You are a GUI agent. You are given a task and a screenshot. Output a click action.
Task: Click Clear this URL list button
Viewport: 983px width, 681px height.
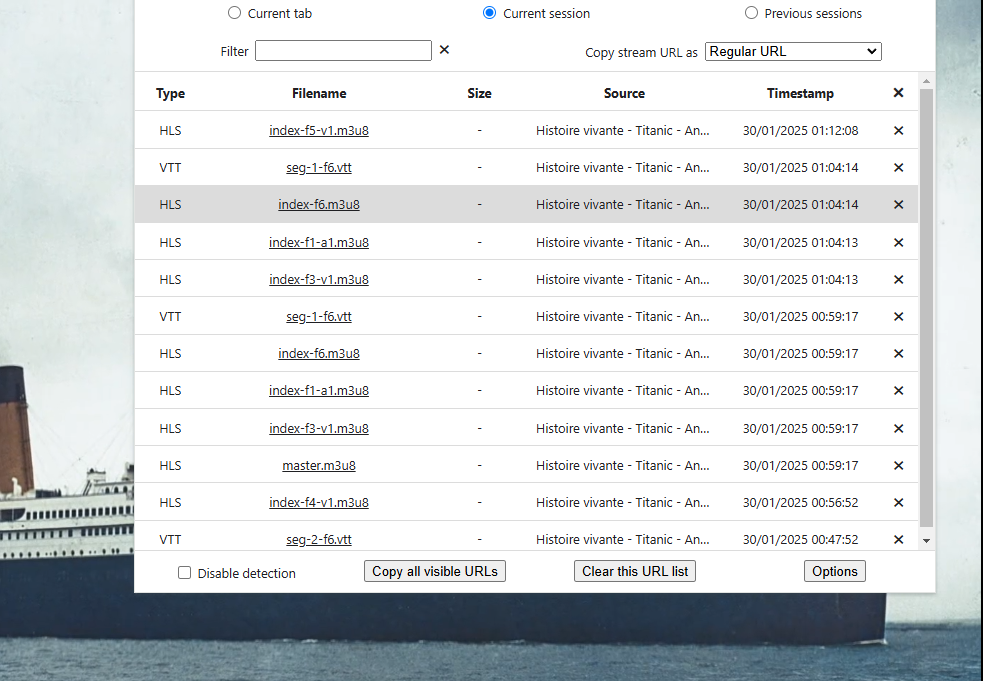pos(635,571)
